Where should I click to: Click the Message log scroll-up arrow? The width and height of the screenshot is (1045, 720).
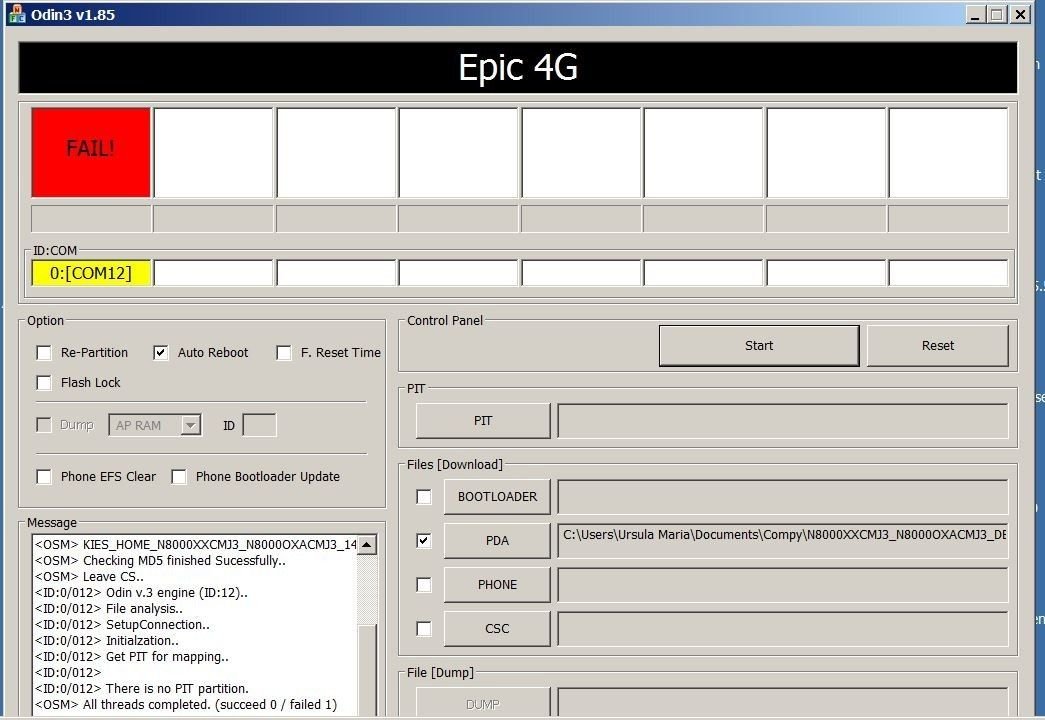367,545
